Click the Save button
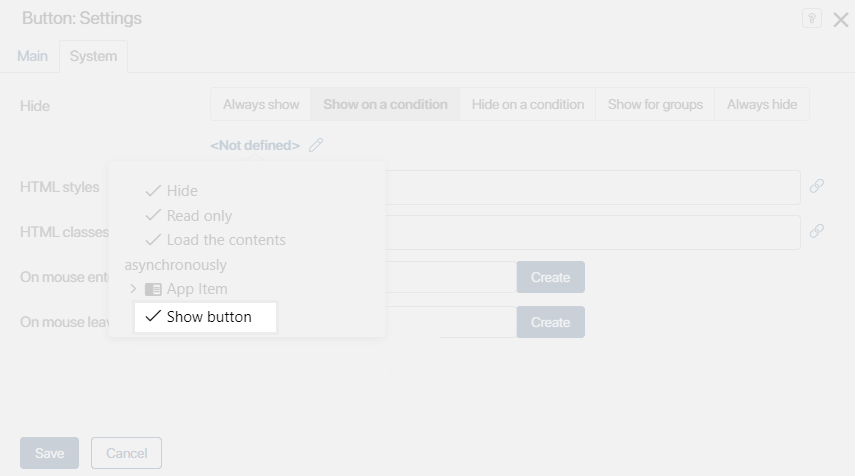The width and height of the screenshot is (855, 476). pyautogui.click(x=49, y=453)
